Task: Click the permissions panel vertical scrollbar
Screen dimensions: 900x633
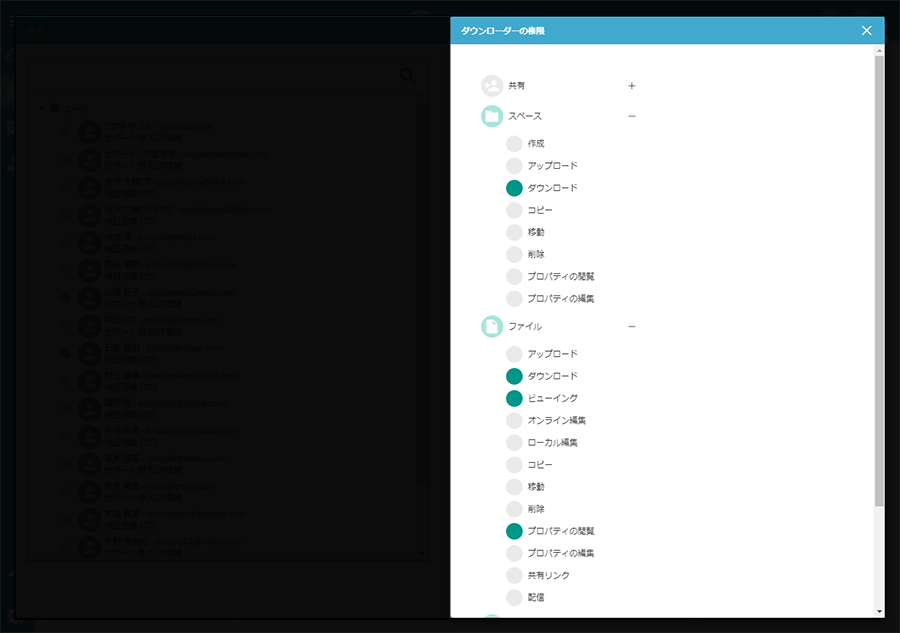Action: coord(879,281)
